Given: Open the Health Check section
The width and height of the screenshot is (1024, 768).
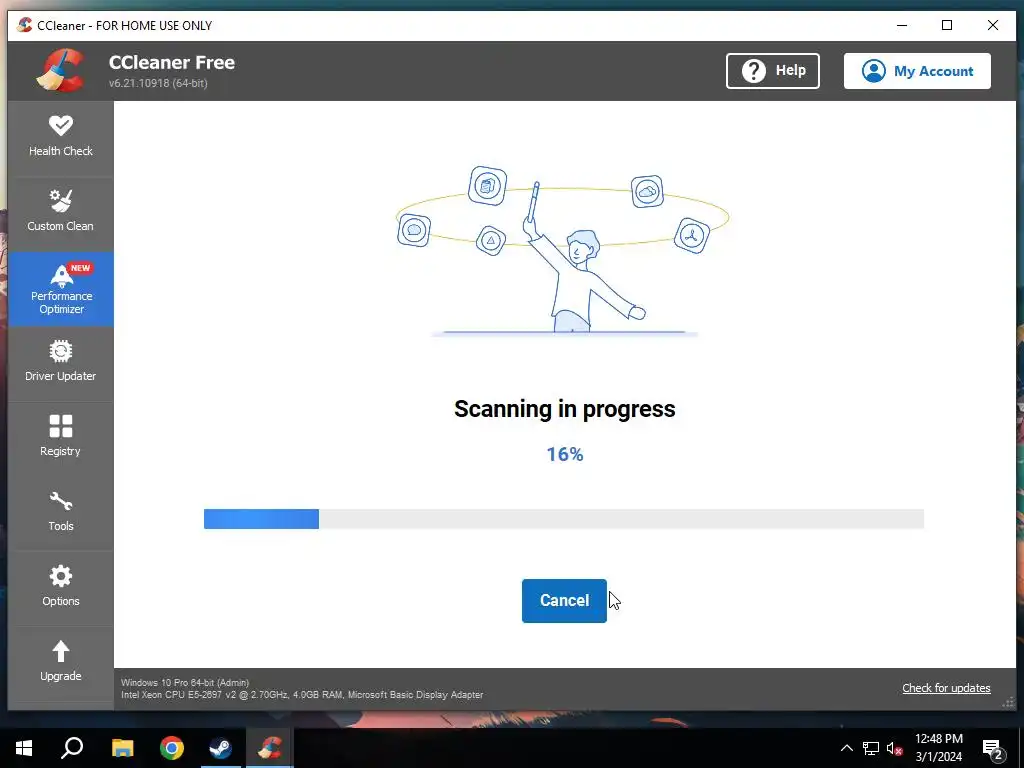Looking at the screenshot, I should [61, 138].
